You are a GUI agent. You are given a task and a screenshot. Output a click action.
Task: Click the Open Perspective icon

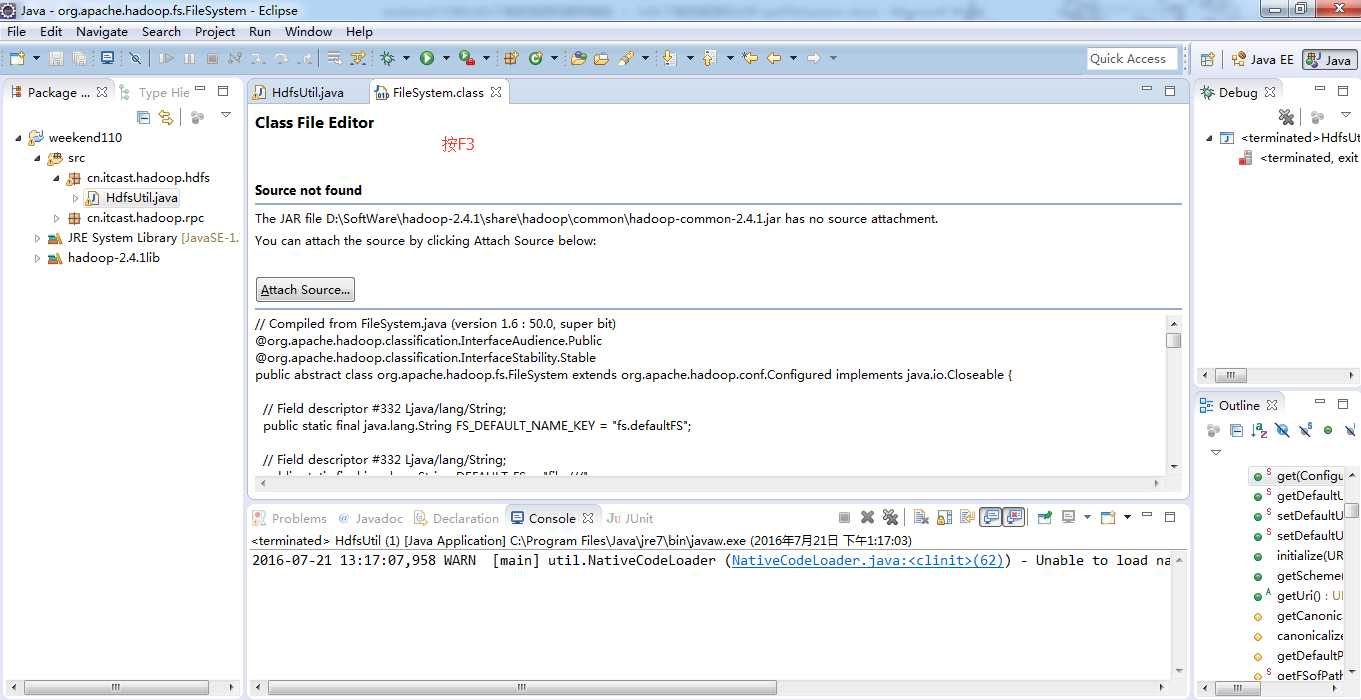click(1207, 59)
